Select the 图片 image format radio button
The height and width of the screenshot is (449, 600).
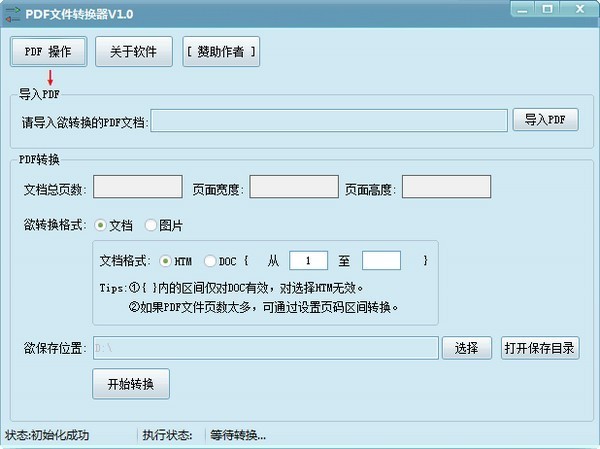click(151, 225)
